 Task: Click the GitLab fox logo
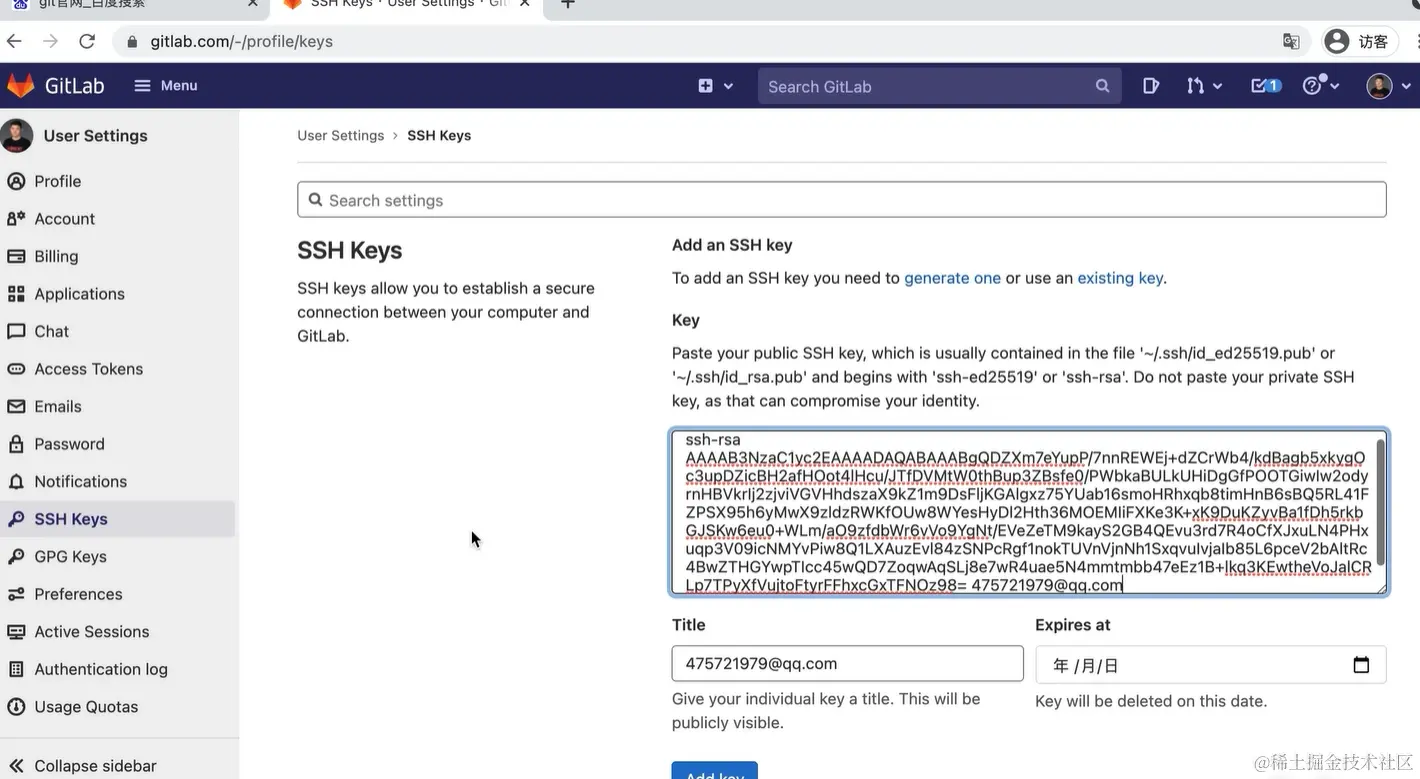(20, 86)
